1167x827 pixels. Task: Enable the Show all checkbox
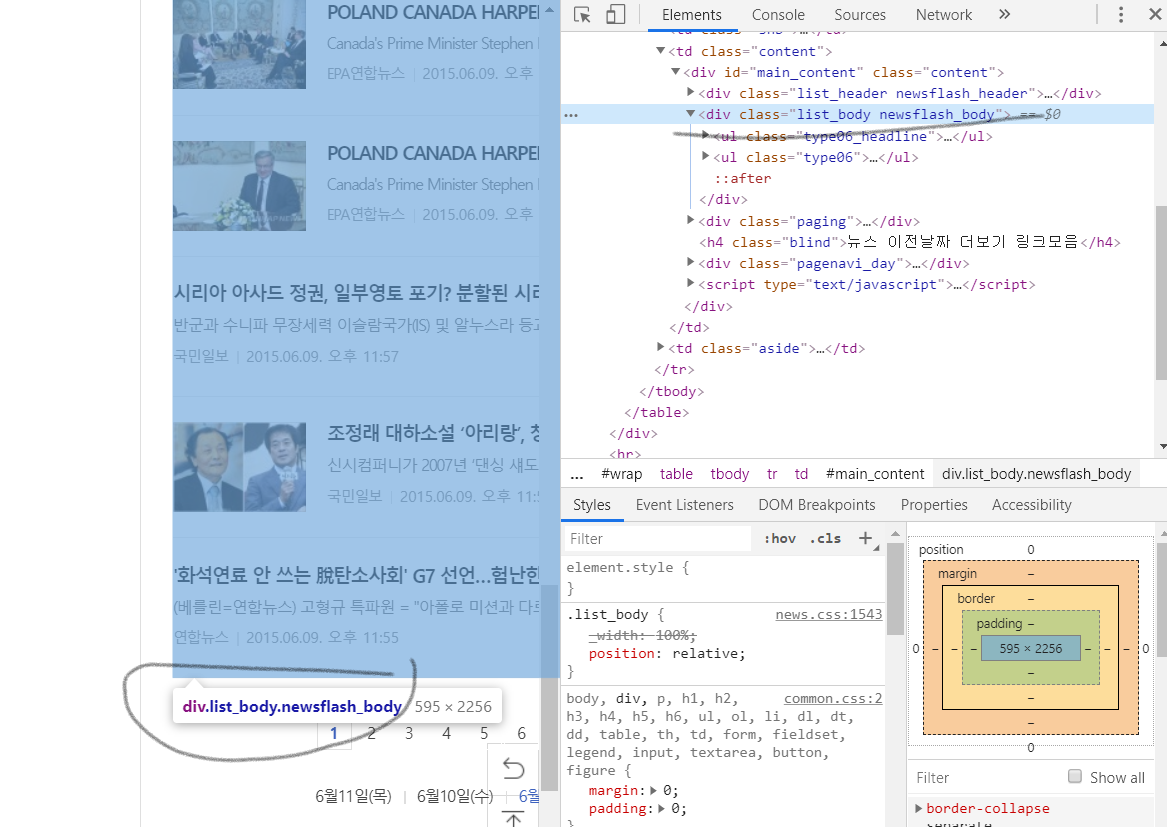(1075, 776)
